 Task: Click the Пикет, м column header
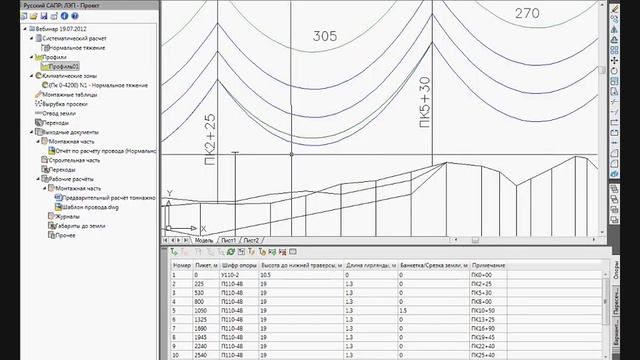point(206,265)
